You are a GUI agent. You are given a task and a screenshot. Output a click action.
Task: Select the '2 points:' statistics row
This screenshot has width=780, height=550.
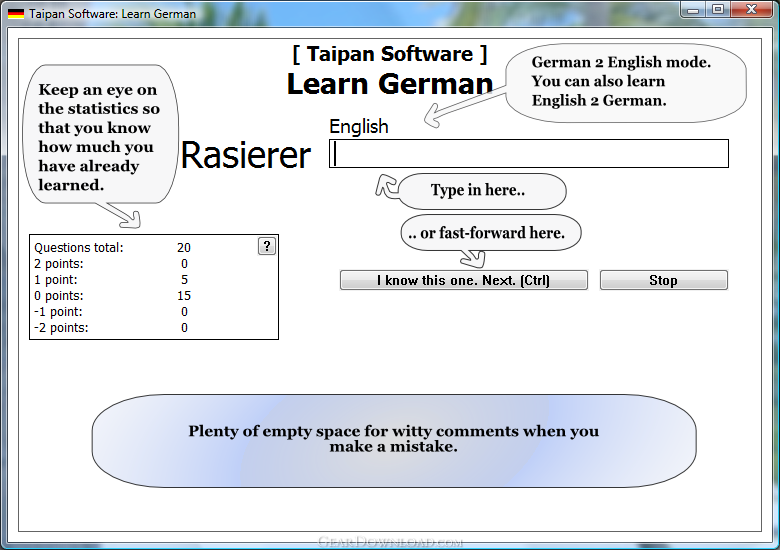(x=111, y=264)
